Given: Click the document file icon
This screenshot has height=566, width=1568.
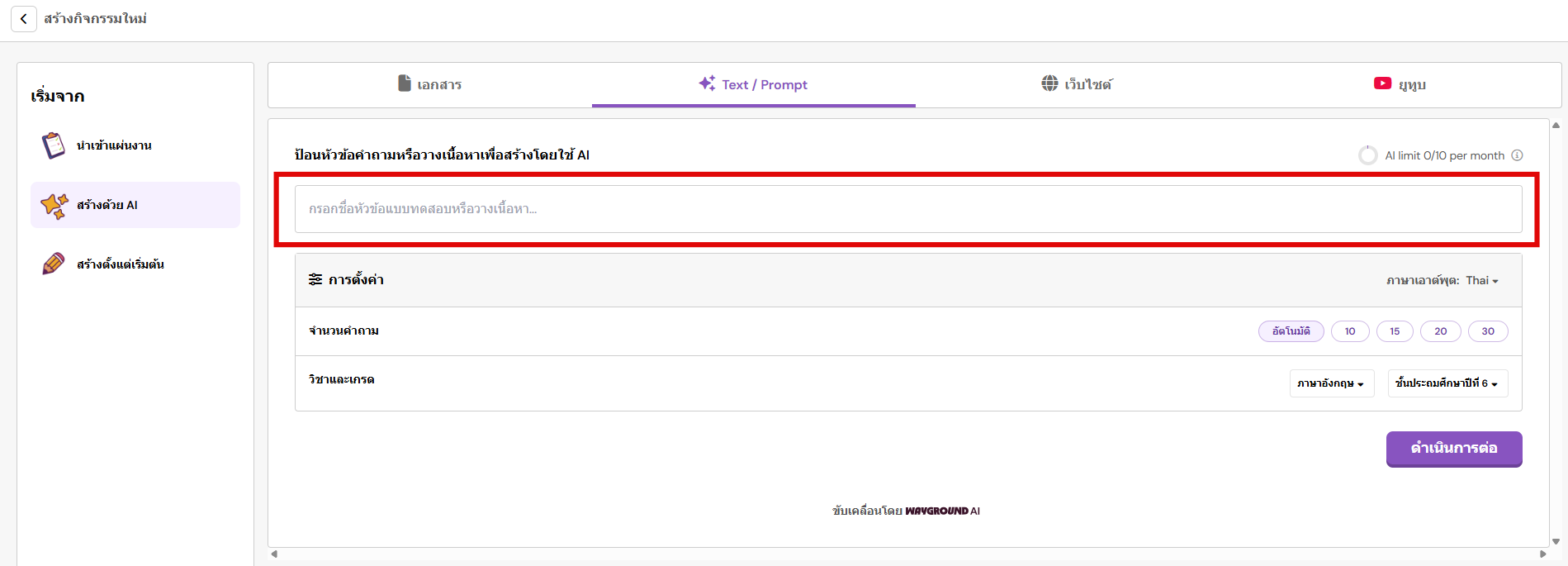Looking at the screenshot, I should click(x=405, y=83).
